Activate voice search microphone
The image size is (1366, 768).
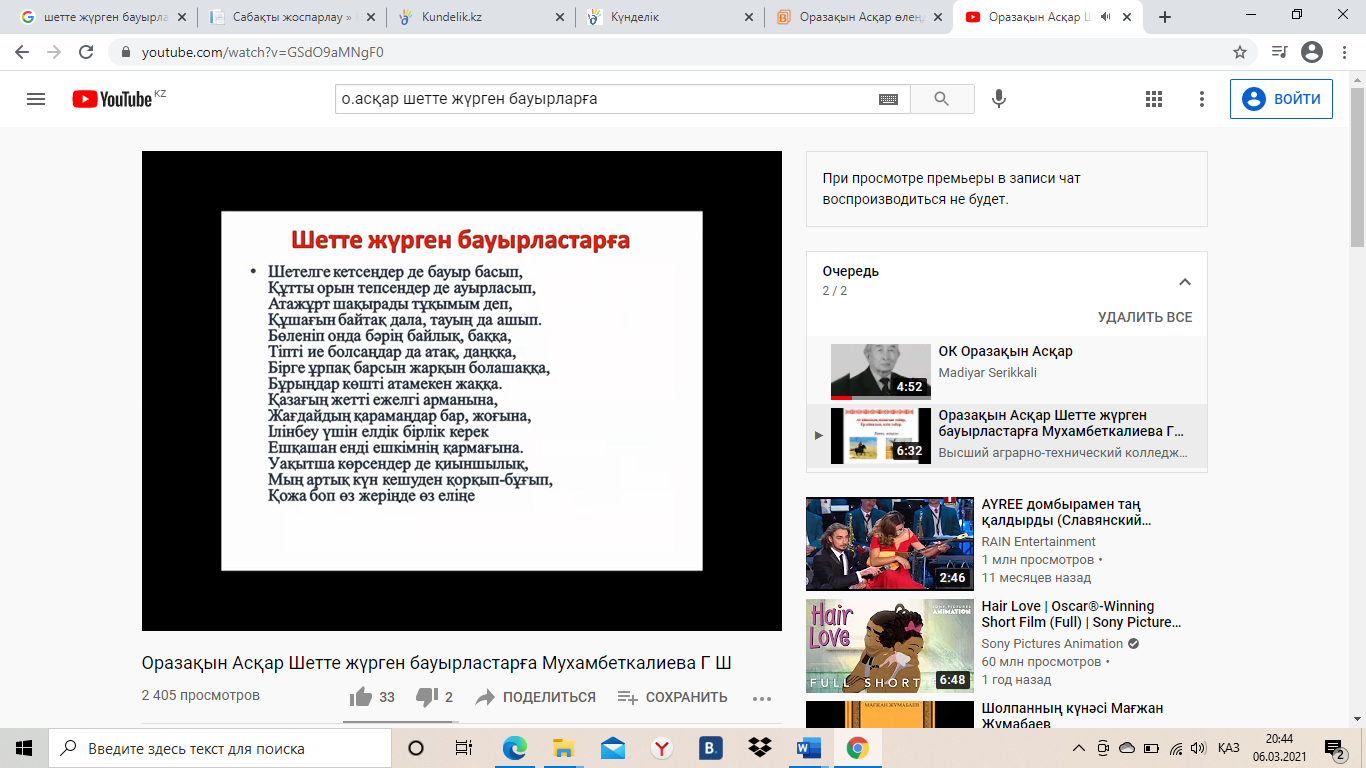(998, 99)
